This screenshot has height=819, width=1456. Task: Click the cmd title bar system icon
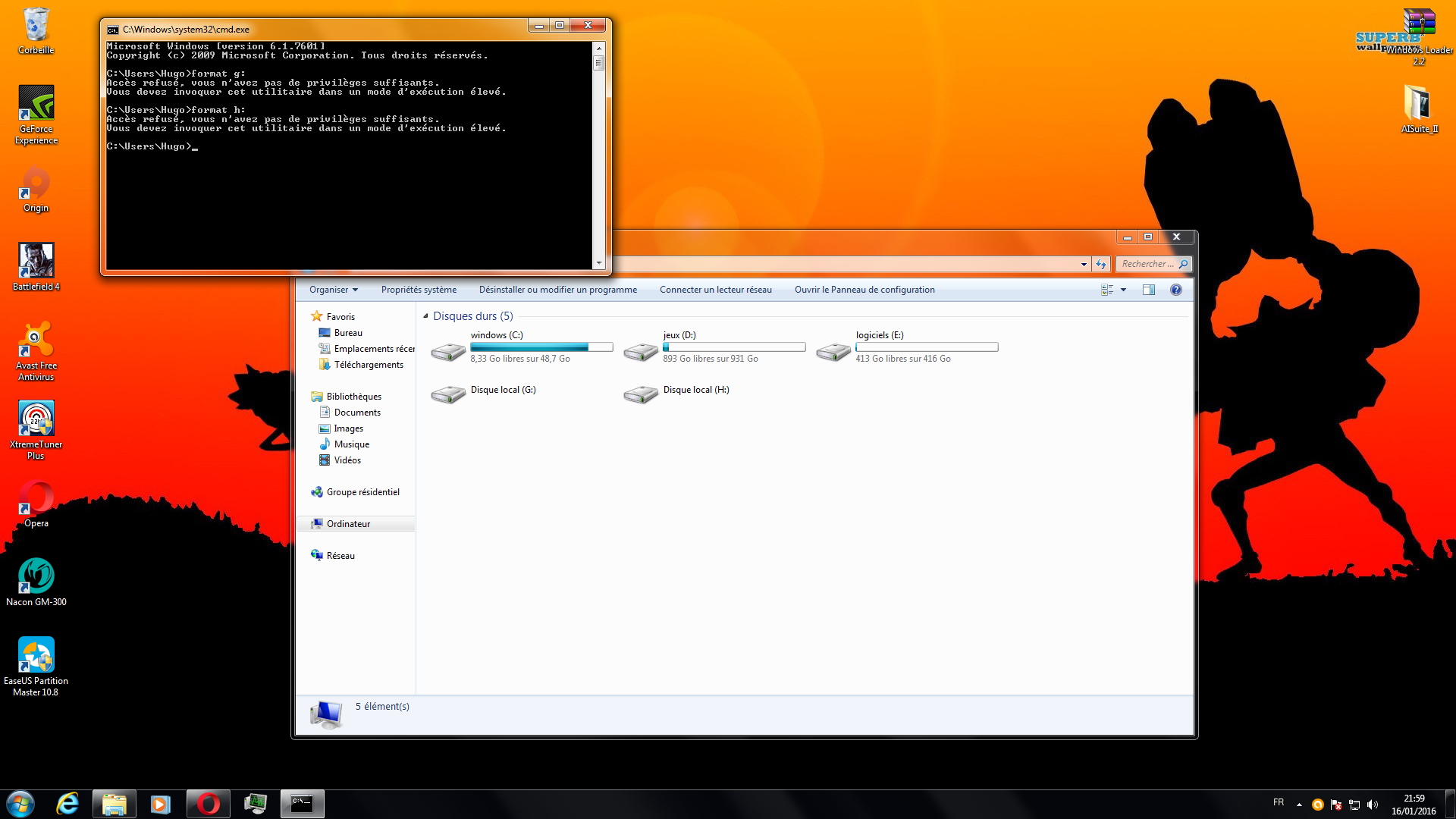click(x=113, y=30)
